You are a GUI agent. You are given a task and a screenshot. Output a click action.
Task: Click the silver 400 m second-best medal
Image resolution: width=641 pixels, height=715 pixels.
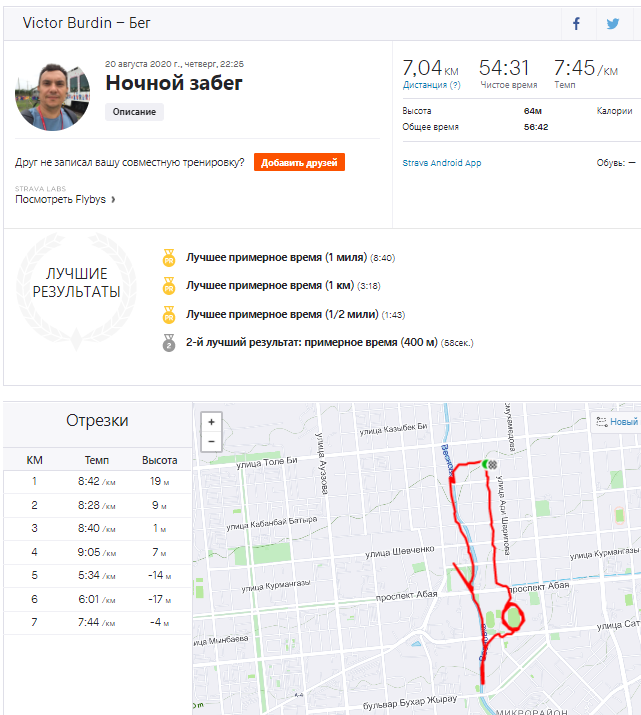click(x=169, y=342)
